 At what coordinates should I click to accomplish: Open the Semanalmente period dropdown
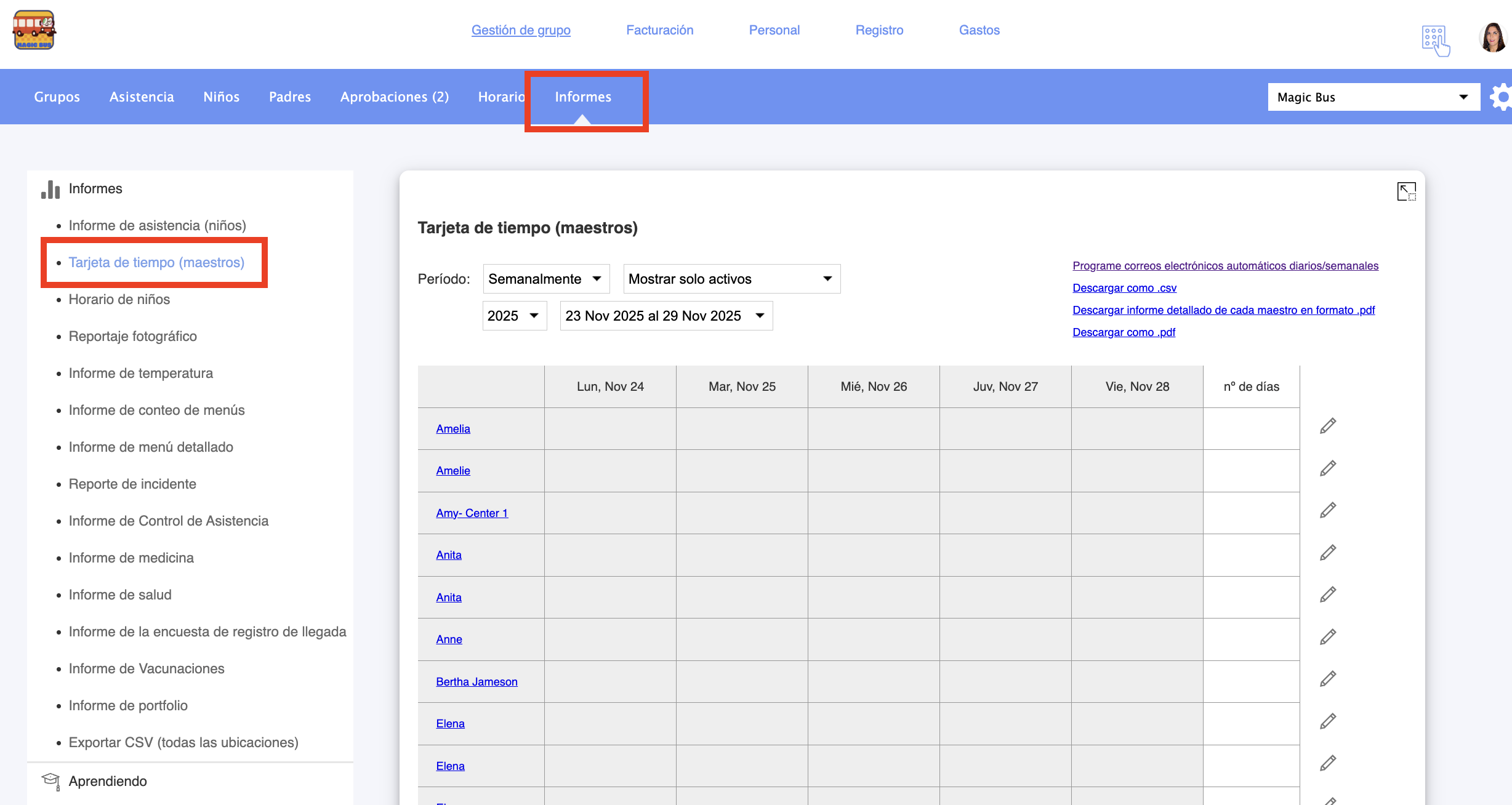tap(545, 279)
